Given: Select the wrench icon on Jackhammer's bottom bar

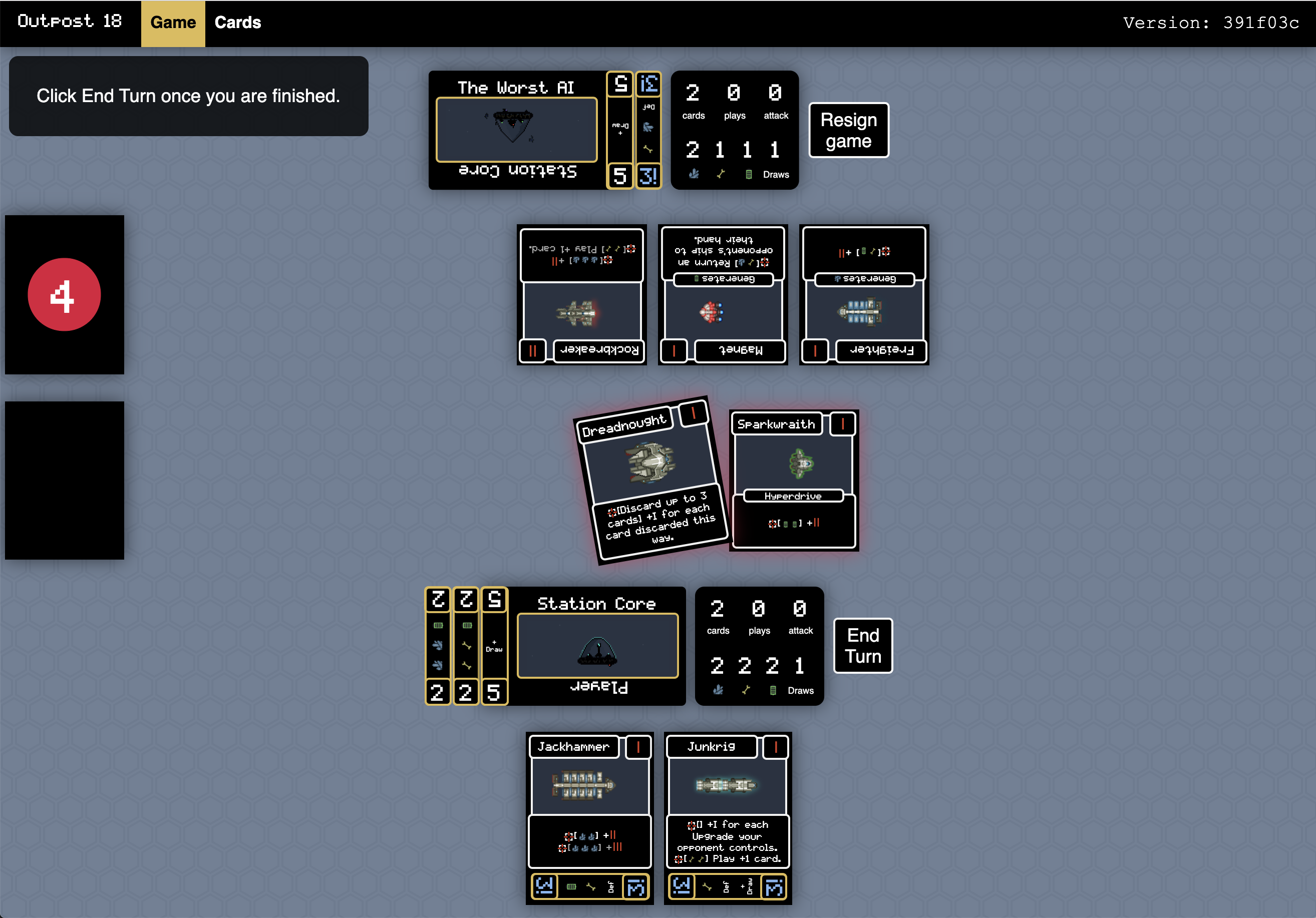Looking at the screenshot, I should coord(591,887).
